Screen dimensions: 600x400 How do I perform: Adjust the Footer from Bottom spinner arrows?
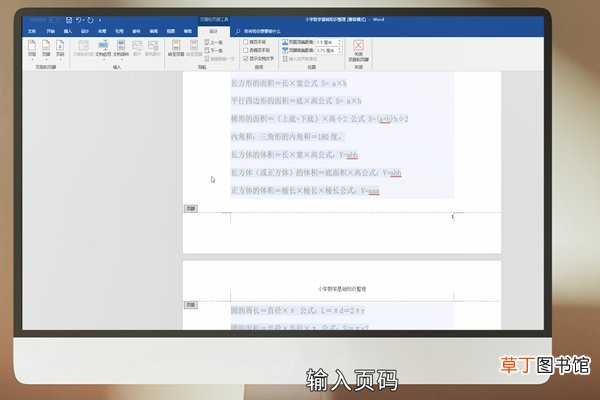[339, 50]
